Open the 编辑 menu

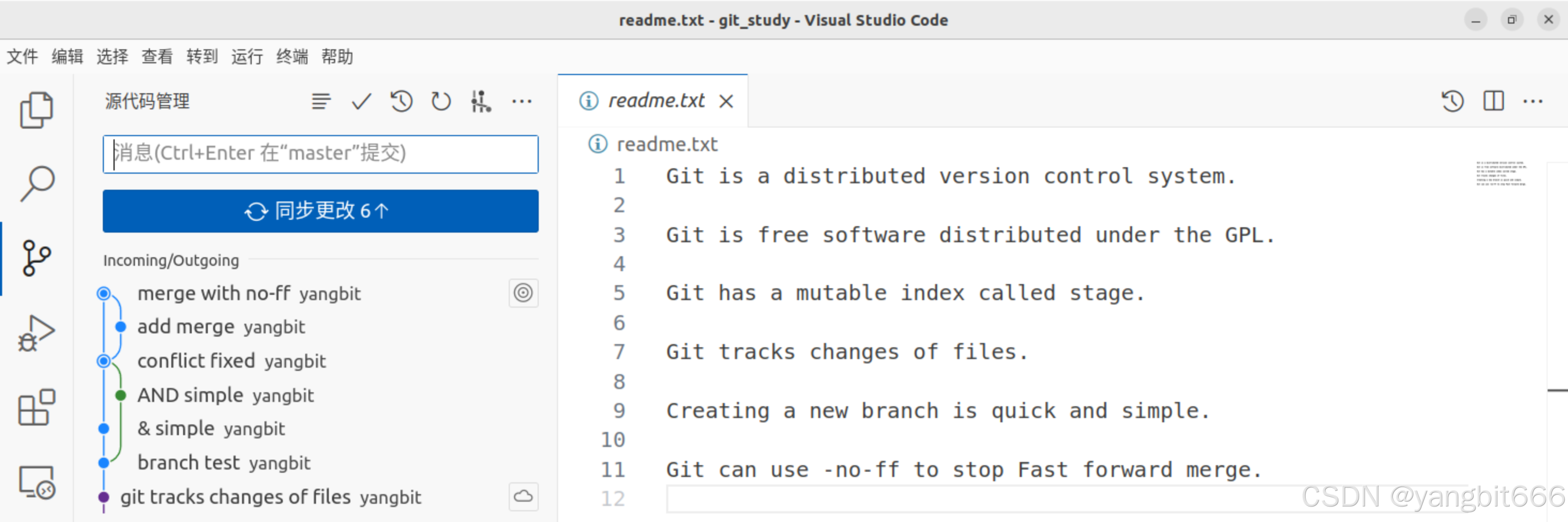coord(67,57)
